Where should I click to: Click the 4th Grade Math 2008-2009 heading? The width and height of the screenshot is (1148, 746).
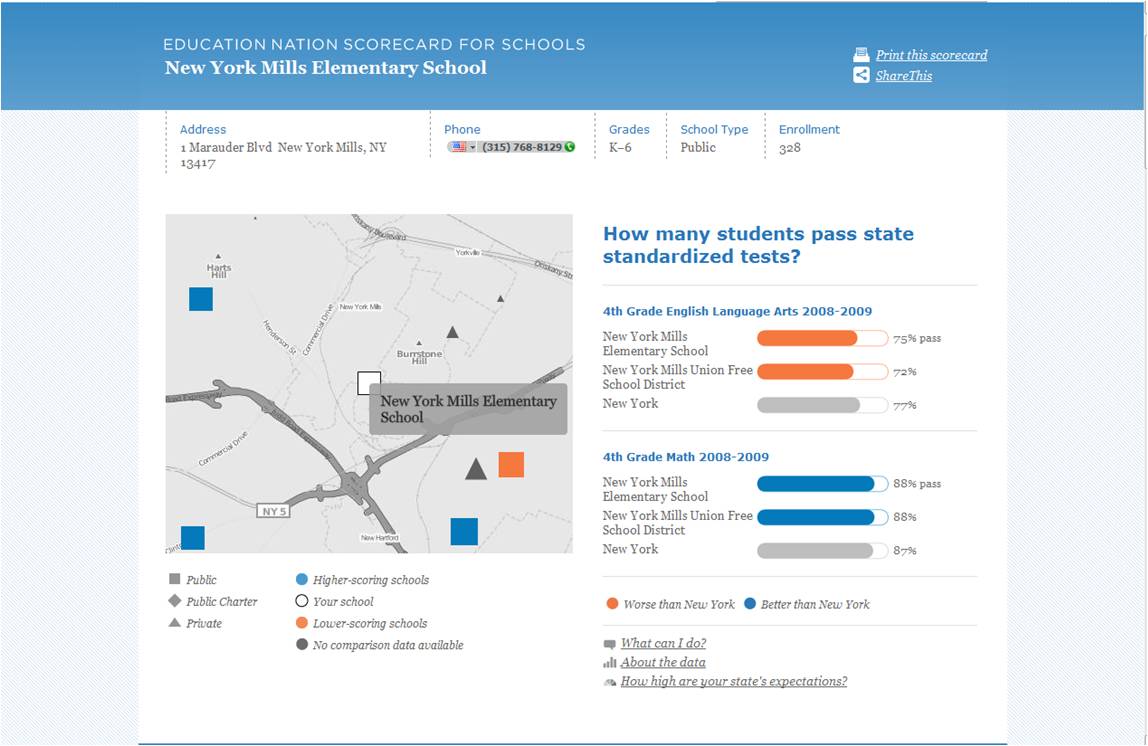(686, 457)
